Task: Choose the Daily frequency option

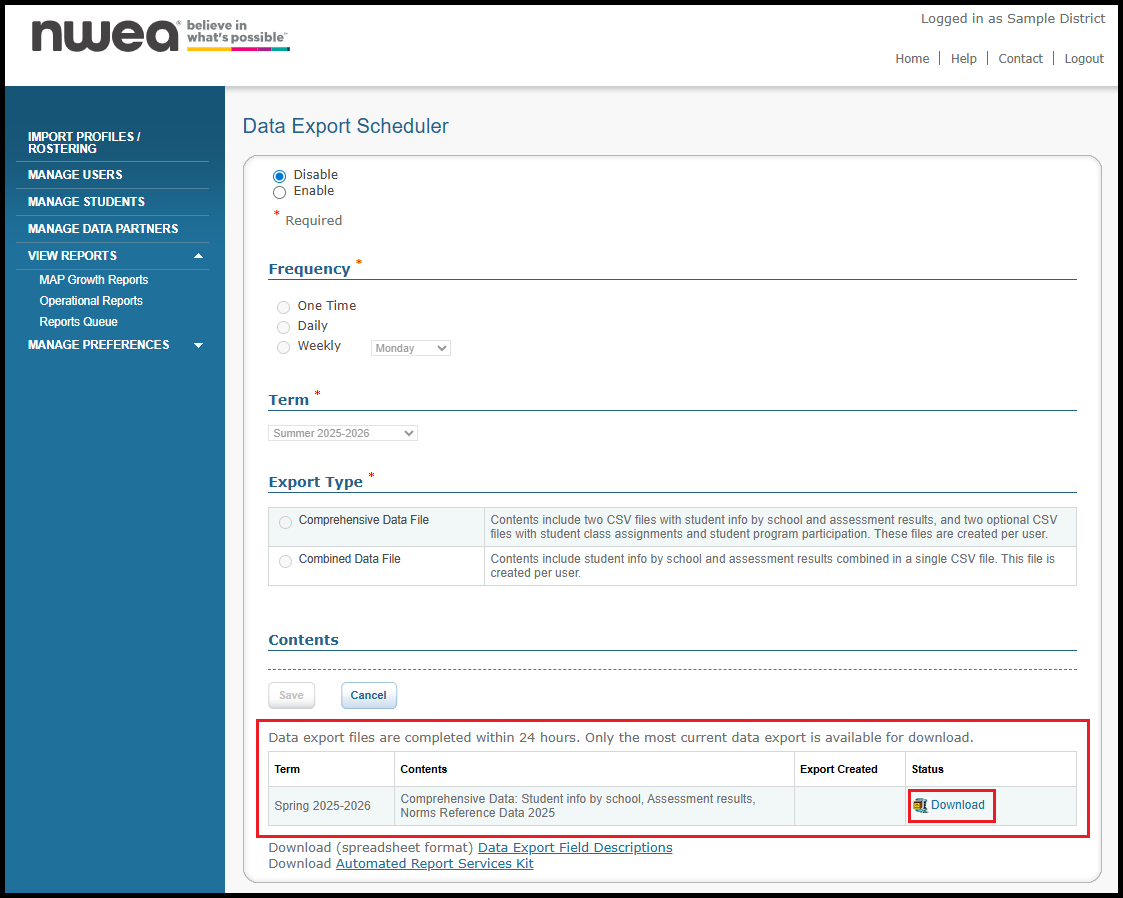Action: [x=284, y=327]
